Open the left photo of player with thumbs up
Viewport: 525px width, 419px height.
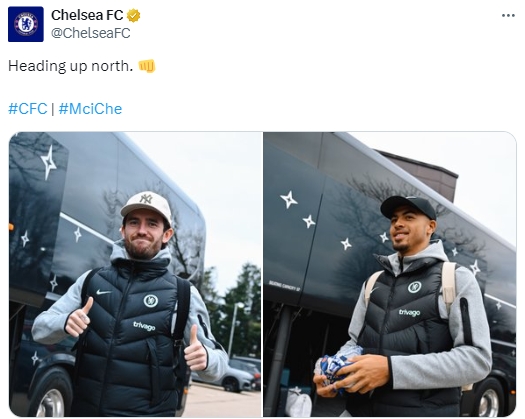click(135, 274)
